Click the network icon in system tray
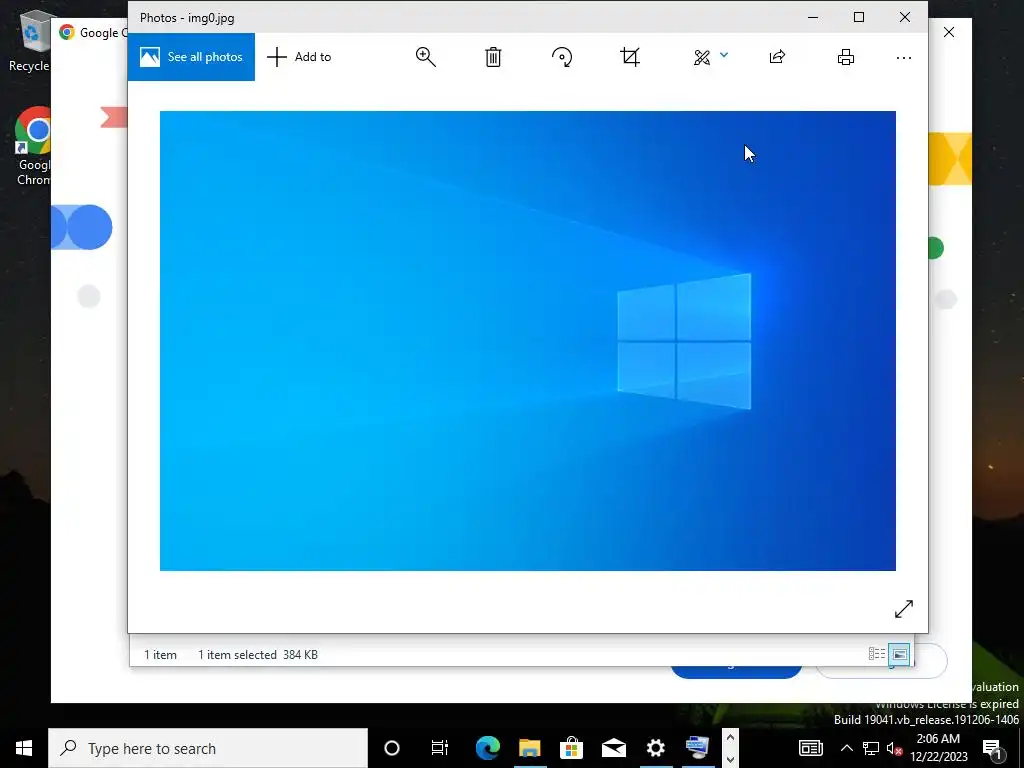This screenshot has height=768, width=1024. coord(871,748)
